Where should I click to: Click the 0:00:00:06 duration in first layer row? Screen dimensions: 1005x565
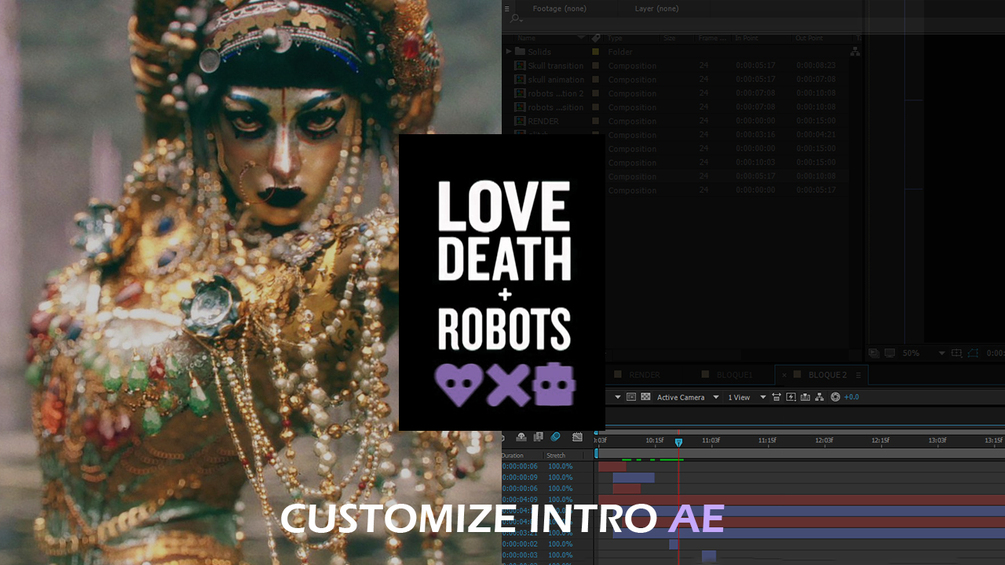pos(520,466)
